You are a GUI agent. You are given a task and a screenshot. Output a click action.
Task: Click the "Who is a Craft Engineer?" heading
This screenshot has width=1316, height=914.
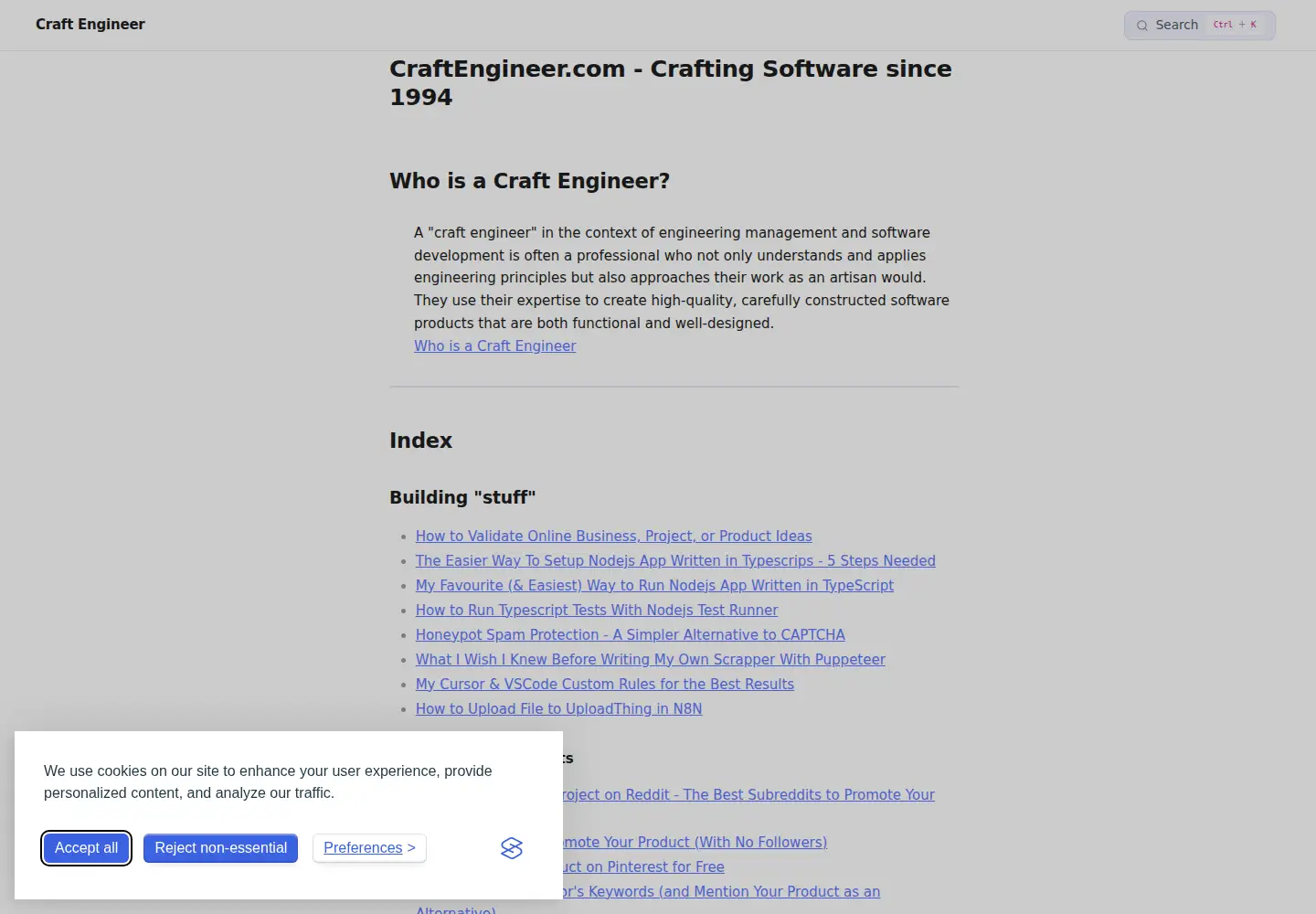tap(529, 181)
